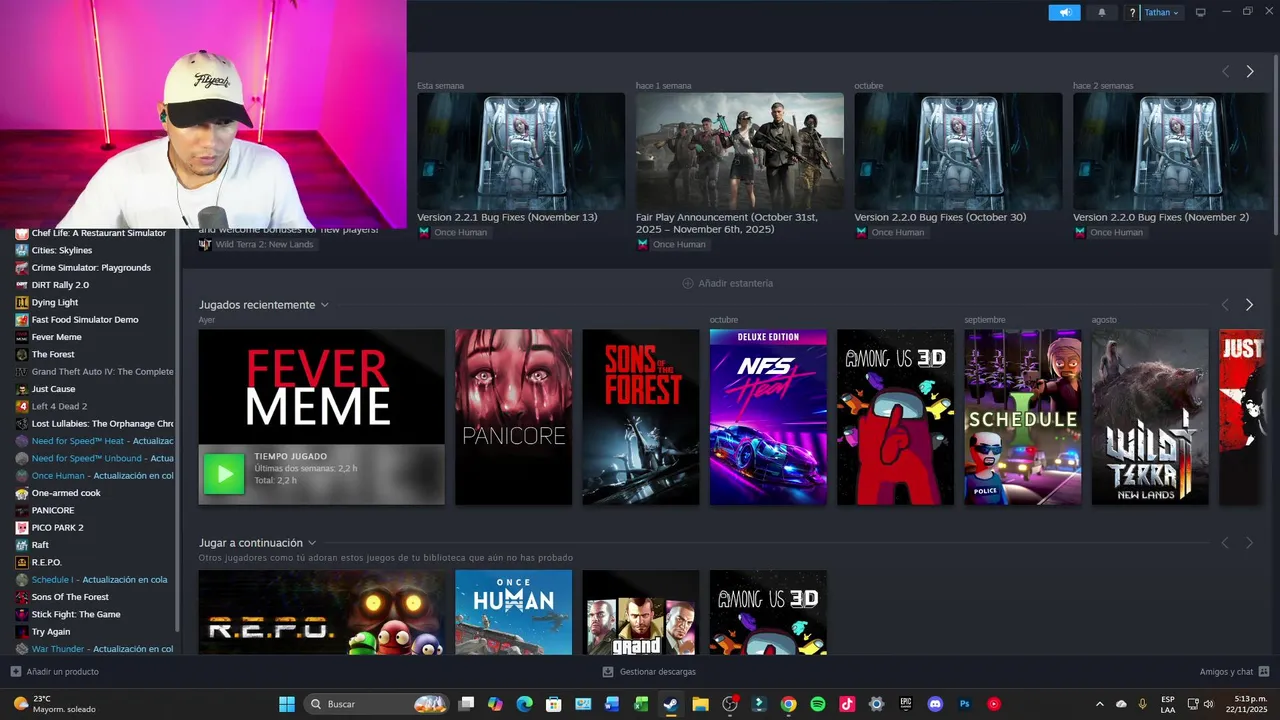
Task: Open the Tathan account dropdown
Action: coord(1161,12)
